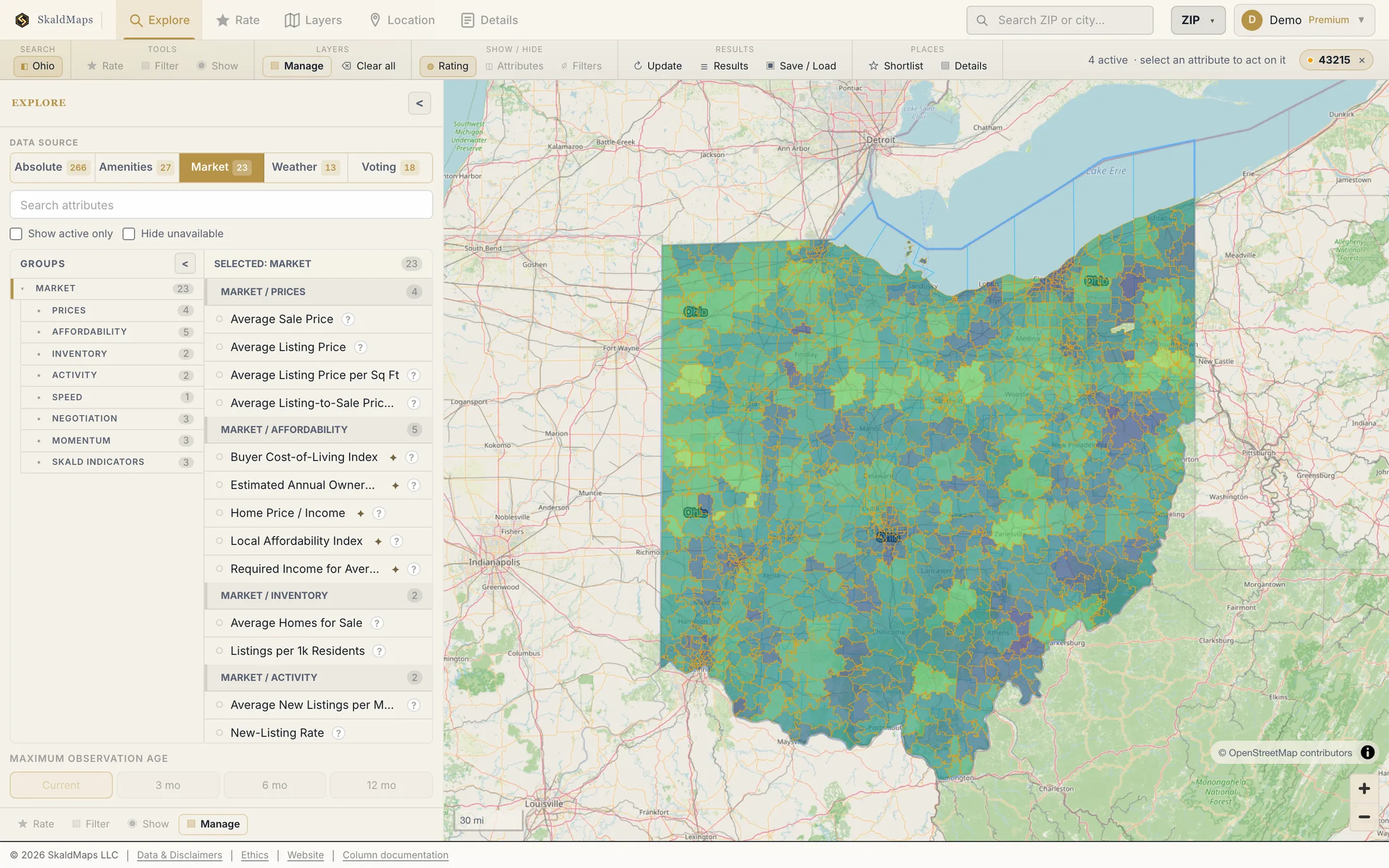Zoom out on the map
Screen dimensions: 1389x868
tap(1364, 817)
